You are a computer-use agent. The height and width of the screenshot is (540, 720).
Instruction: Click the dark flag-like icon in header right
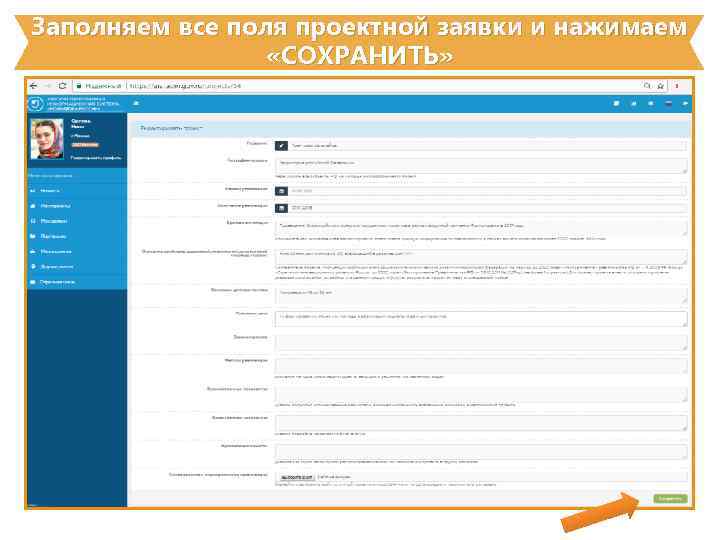pyautogui.click(x=668, y=104)
